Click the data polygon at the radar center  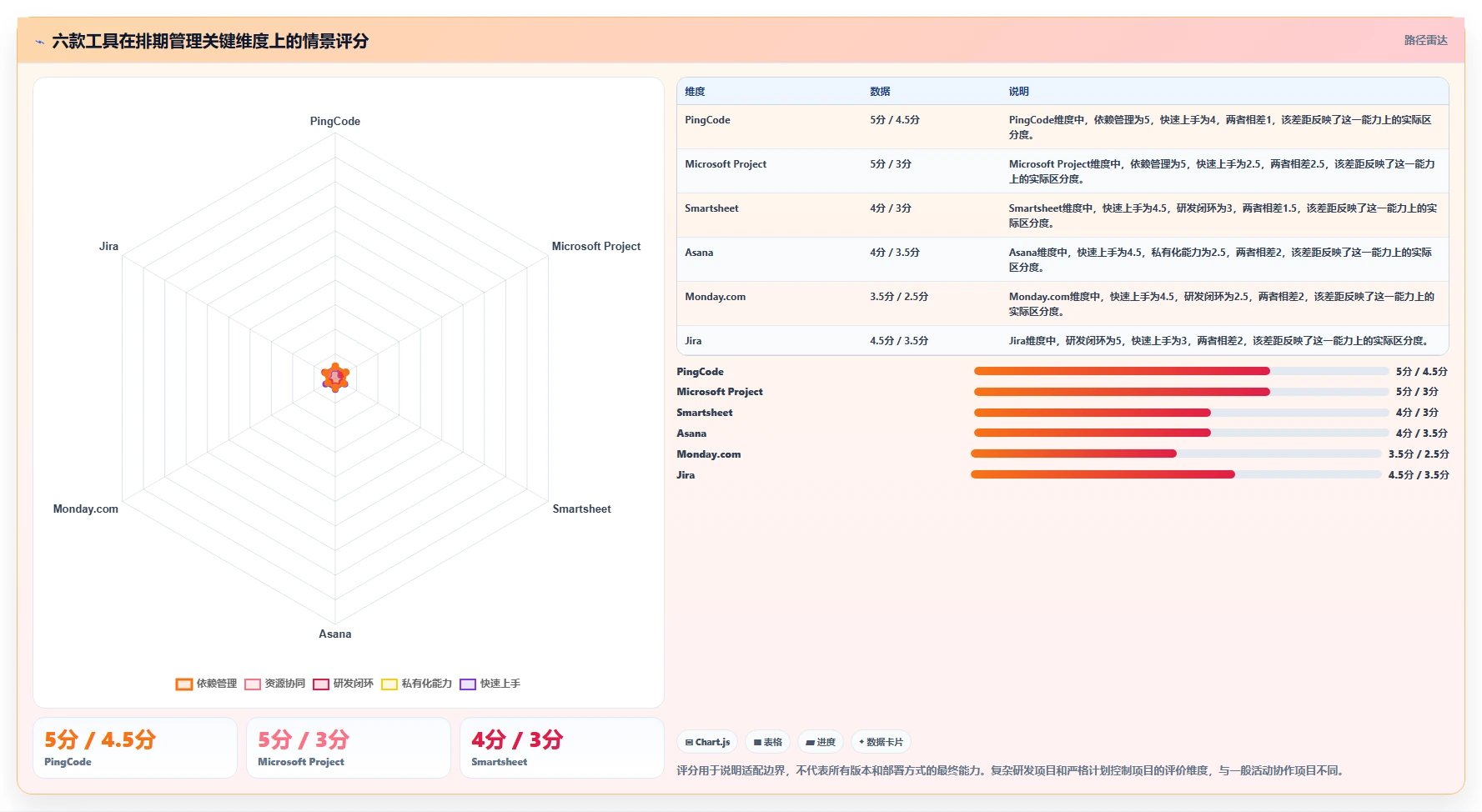[335, 378]
